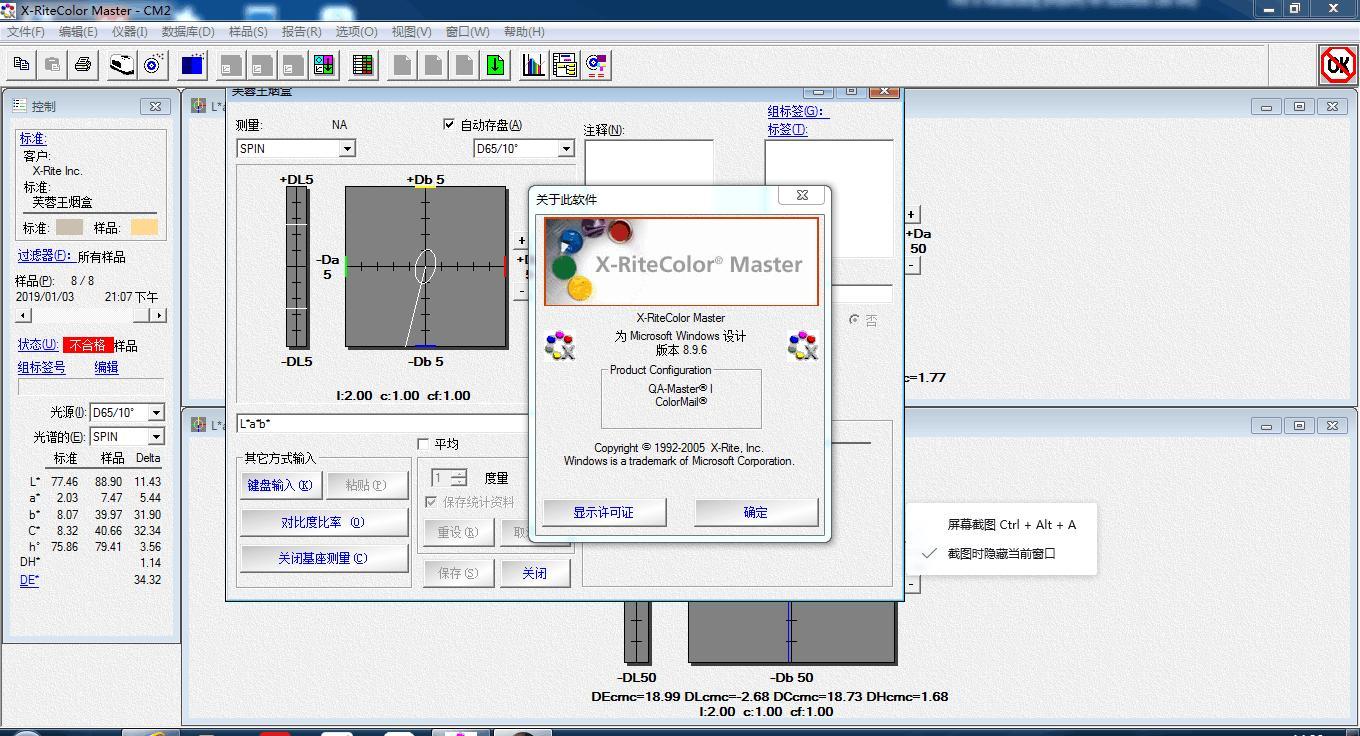Click the sample scrollbar left arrow
This screenshot has width=1360, height=736.
tap(23, 315)
